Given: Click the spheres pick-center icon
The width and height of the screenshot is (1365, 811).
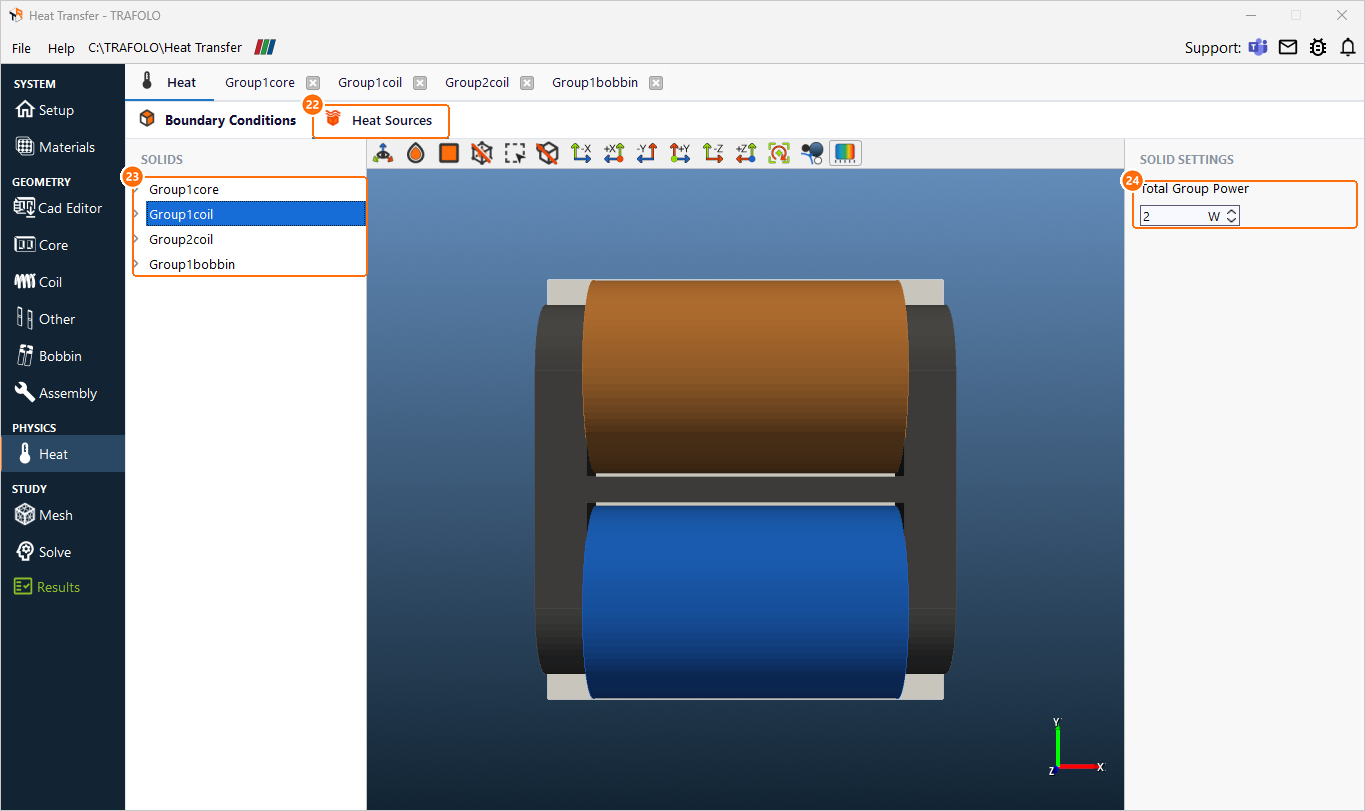Looking at the screenshot, I should tap(812, 153).
